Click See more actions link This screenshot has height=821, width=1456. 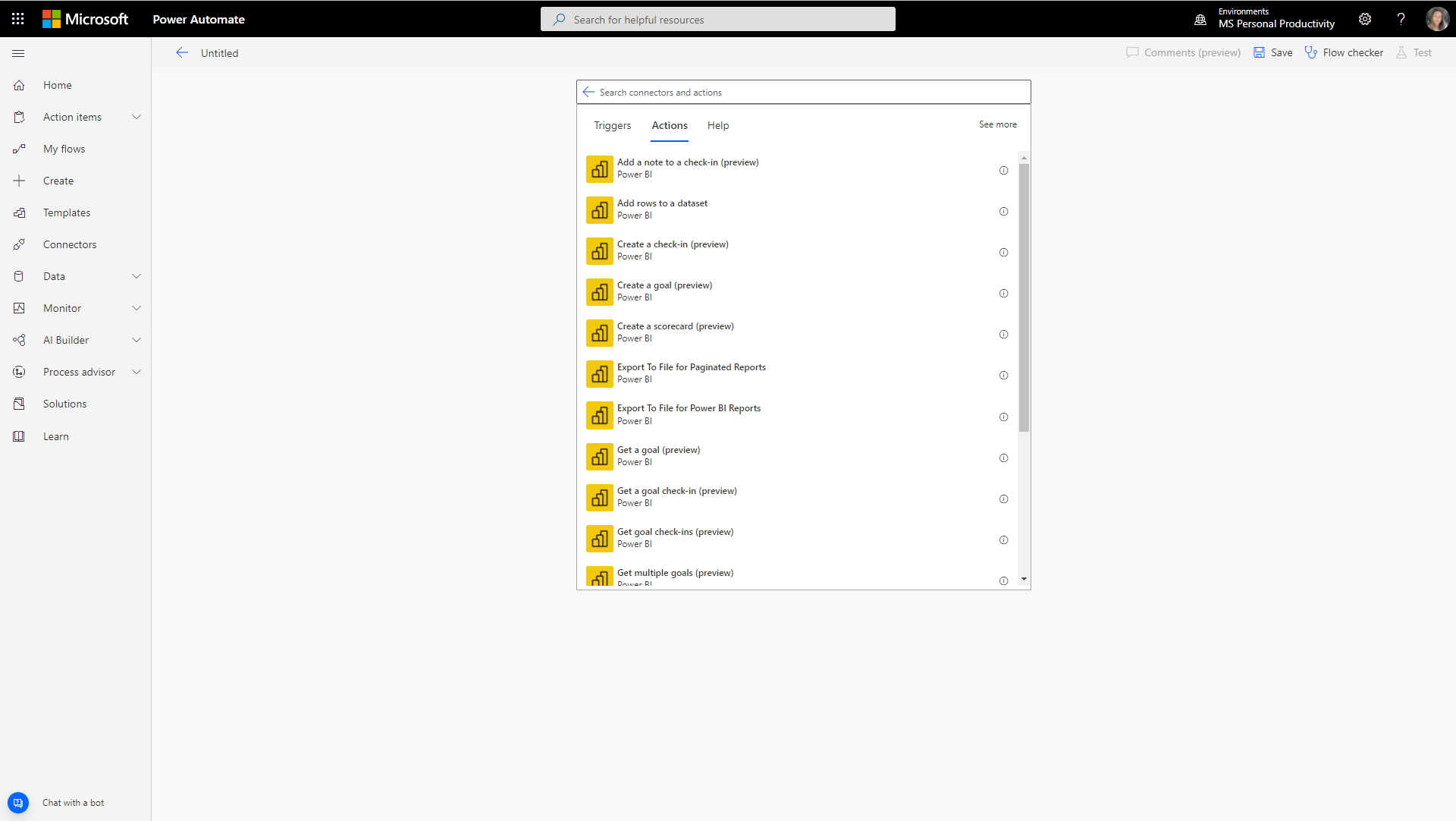coord(998,124)
